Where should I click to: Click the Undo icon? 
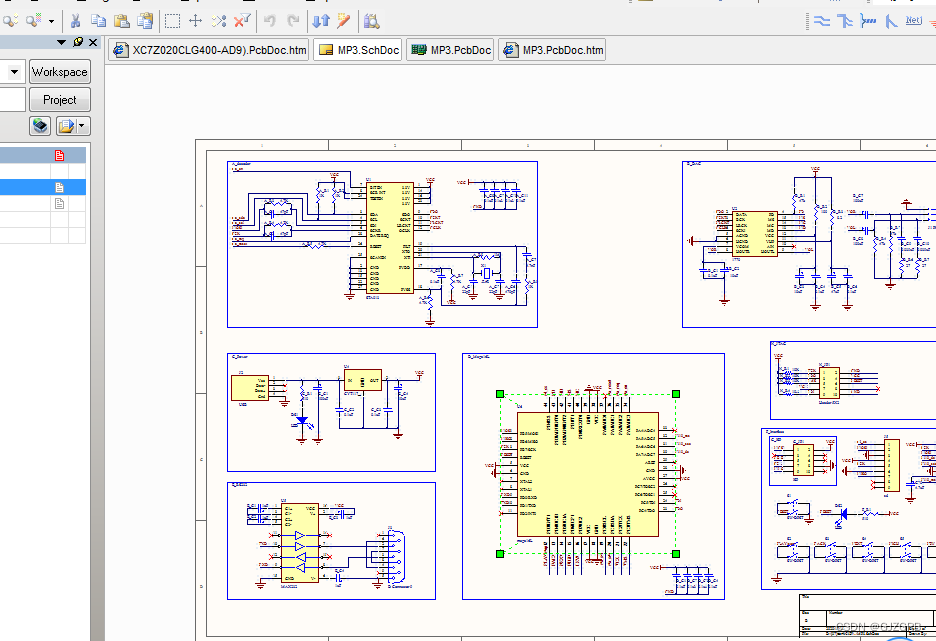tap(269, 19)
